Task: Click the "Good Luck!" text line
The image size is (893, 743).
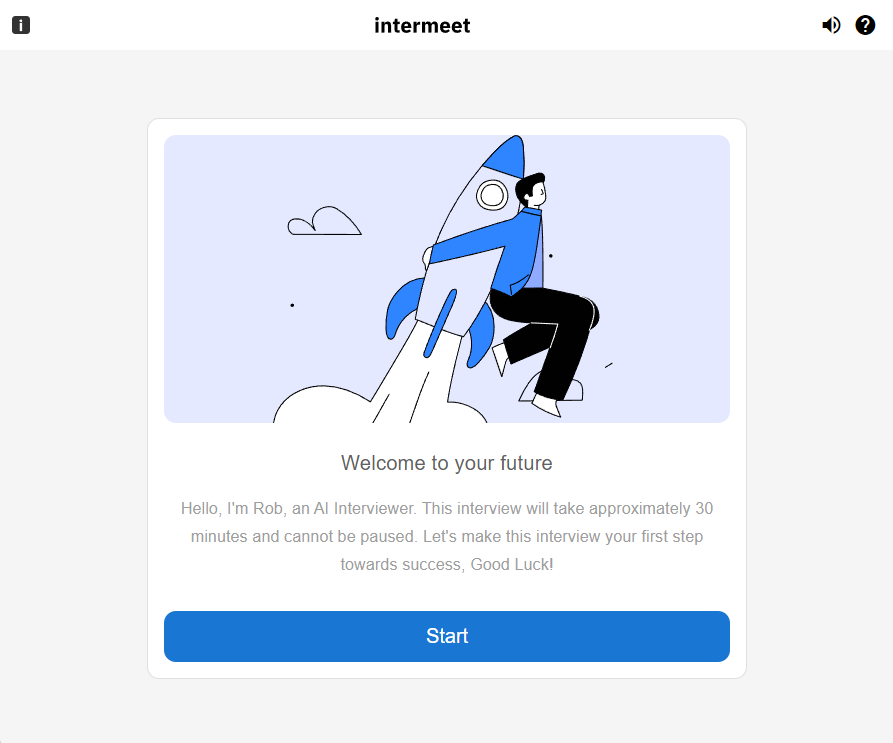Action: tap(446, 564)
